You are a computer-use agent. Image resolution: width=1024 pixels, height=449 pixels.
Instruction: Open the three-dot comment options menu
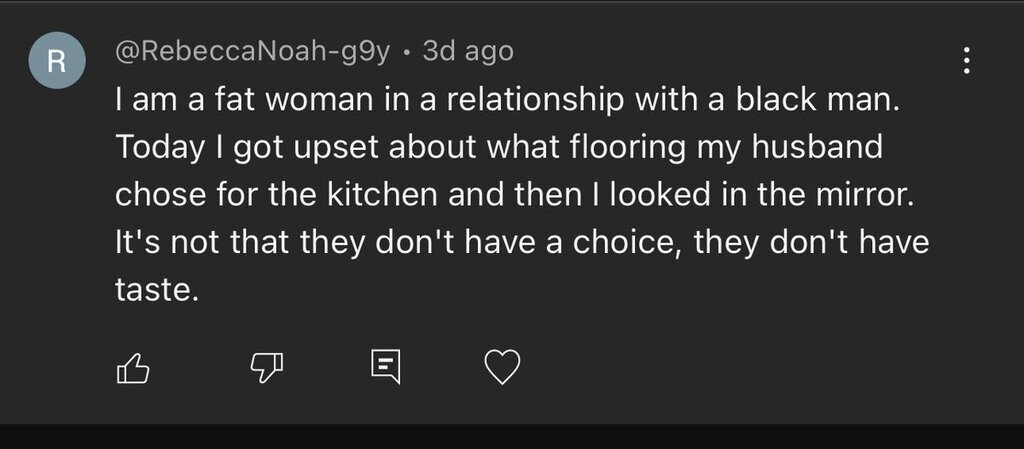[x=966, y=61]
